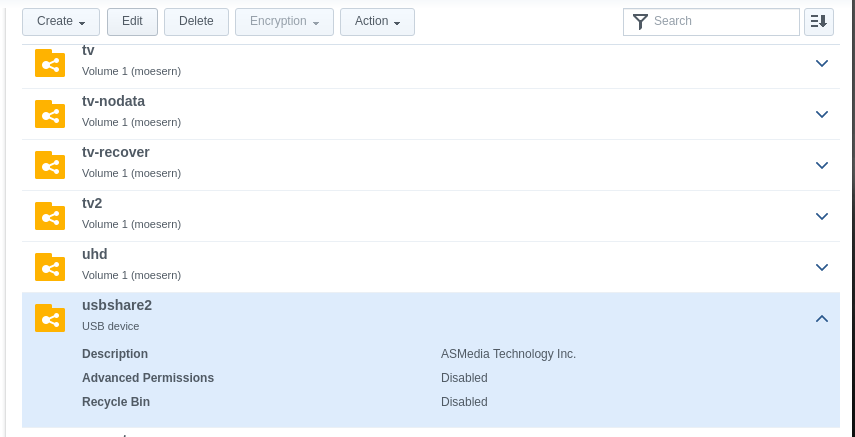This screenshot has height=437, width=855.
Task: Expand the uhd folder details
Action: 822,267
